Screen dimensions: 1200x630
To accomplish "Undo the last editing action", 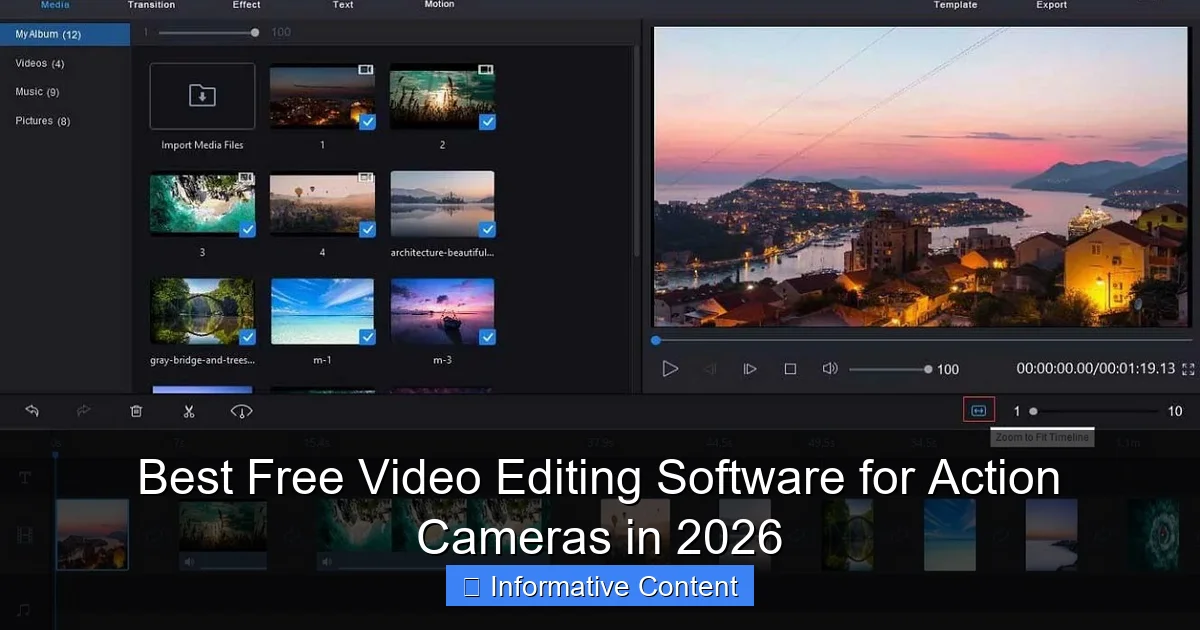I will tap(31, 410).
